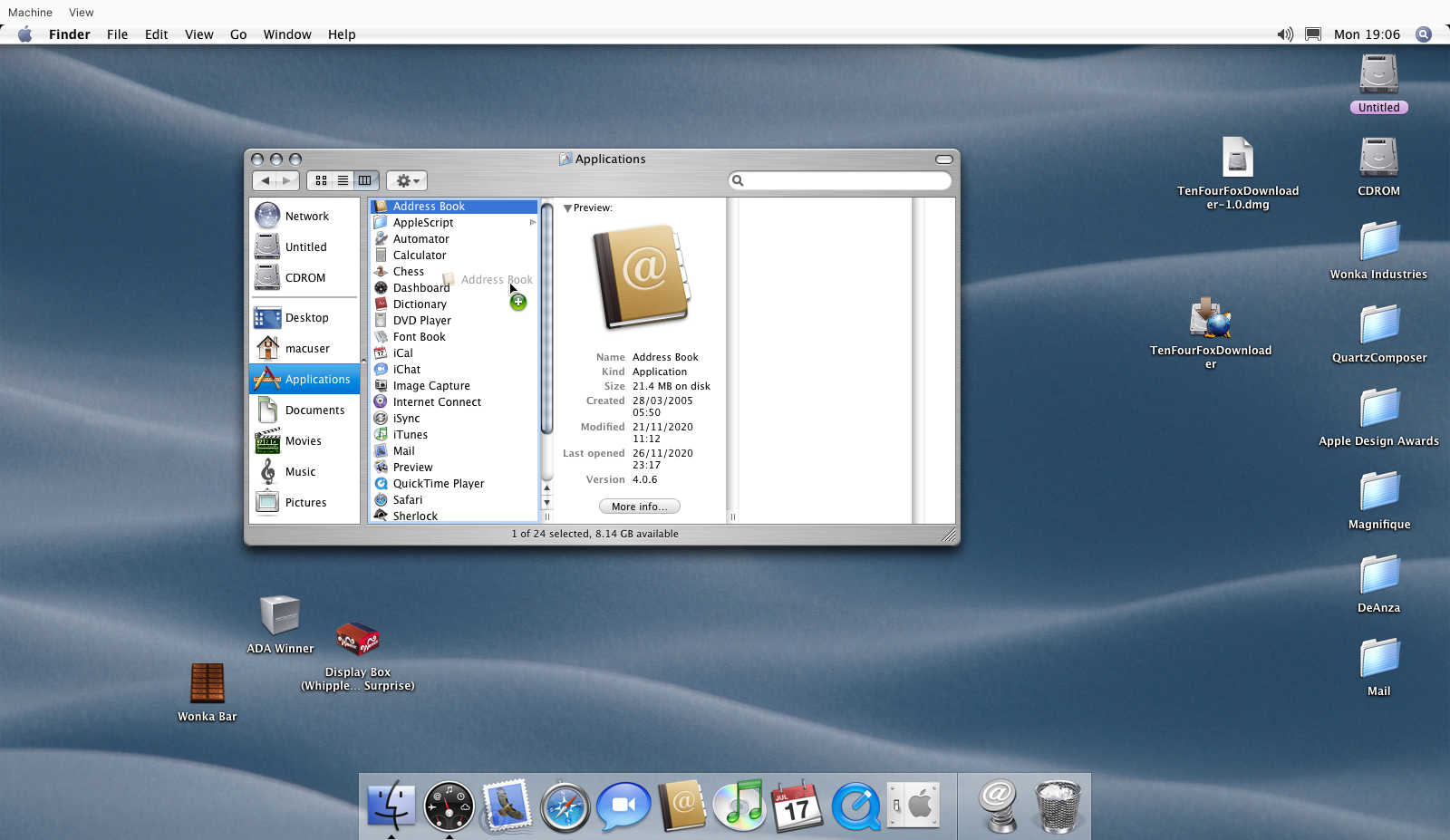Open the Action gear menu
Screen dimensions: 1450x840
coord(407,180)
